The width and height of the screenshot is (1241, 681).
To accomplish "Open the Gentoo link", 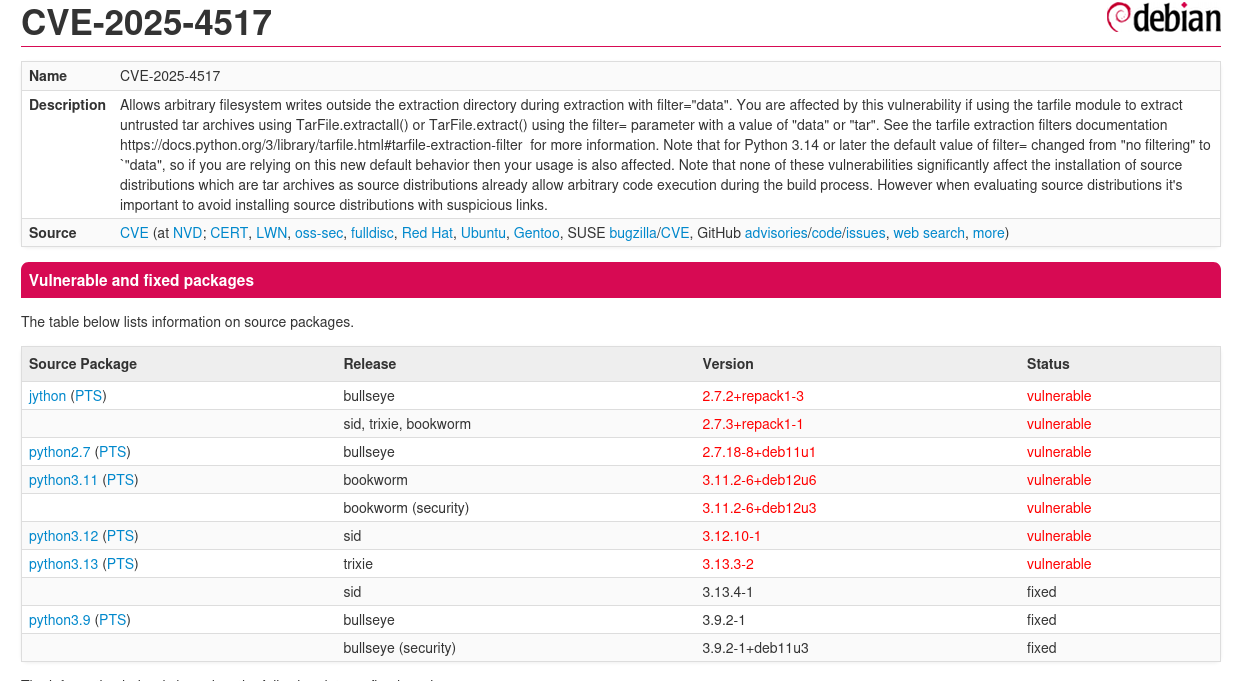I will pyautogui.click(x=536, y=233).
